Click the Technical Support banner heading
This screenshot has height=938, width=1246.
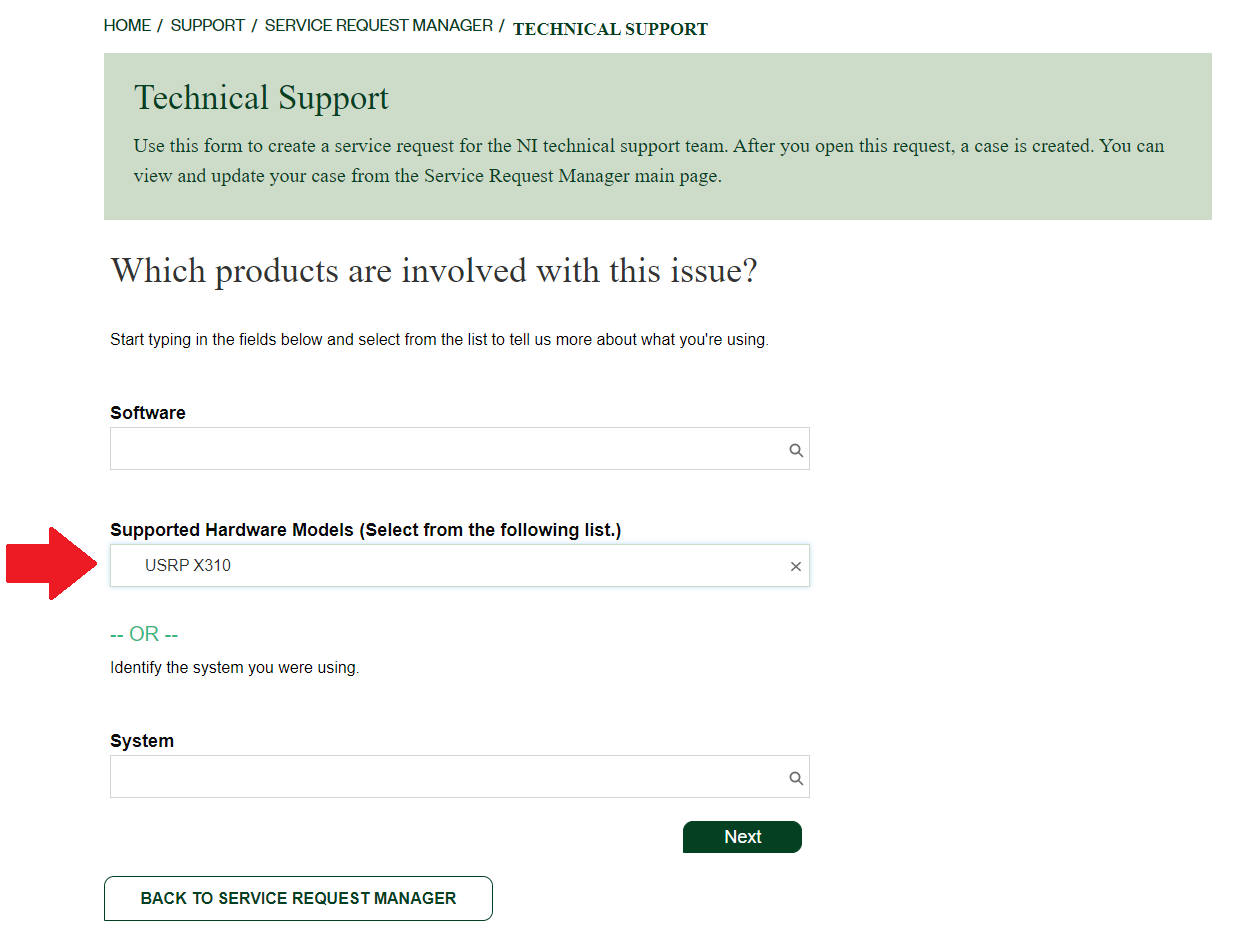tap(261, 98)
